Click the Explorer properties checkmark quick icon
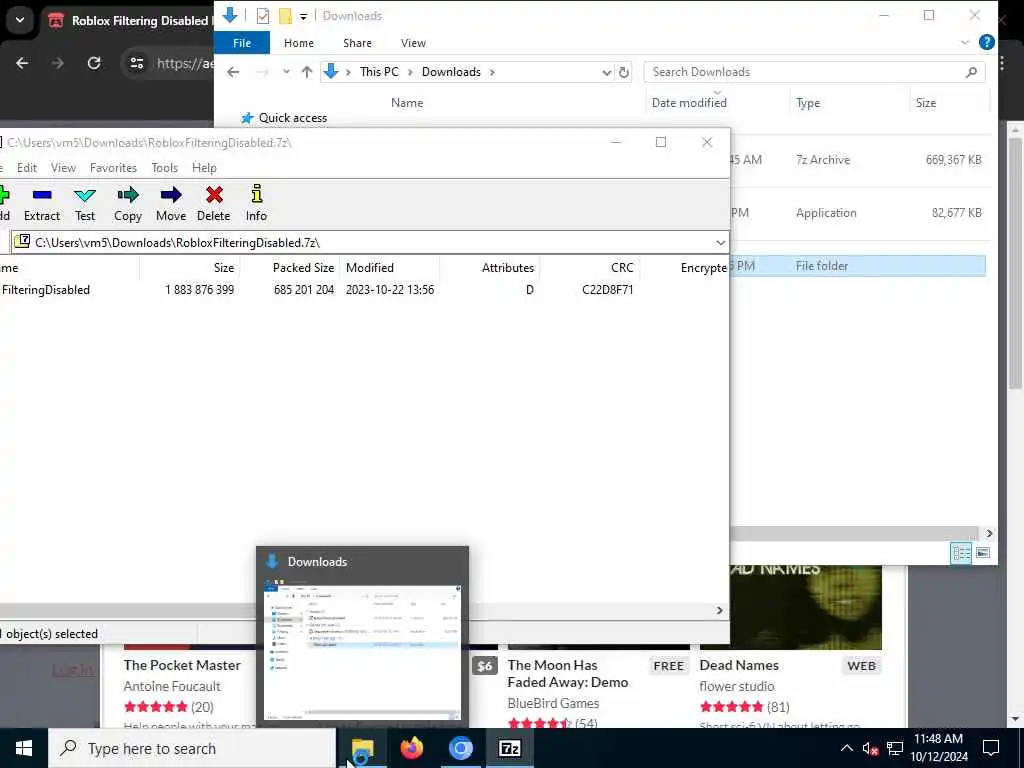Screen dimensions: 1024x768 point(263,16)
